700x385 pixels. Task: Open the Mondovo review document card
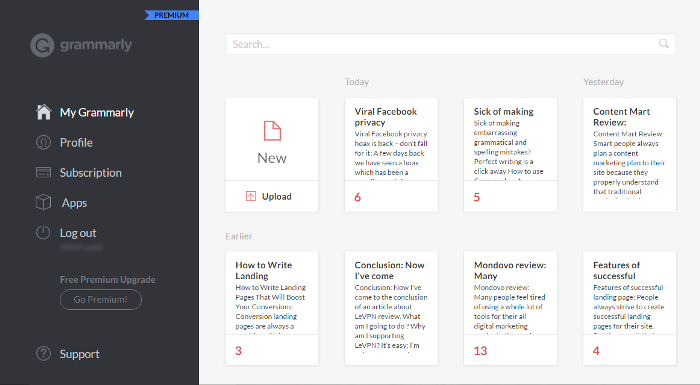point(510,308)
